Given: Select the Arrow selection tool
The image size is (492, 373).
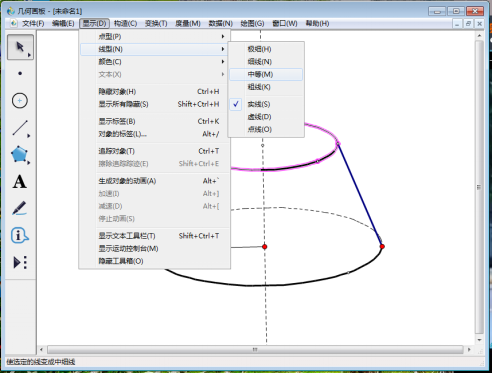Looking at the screenshot, I should coord(20,47).
